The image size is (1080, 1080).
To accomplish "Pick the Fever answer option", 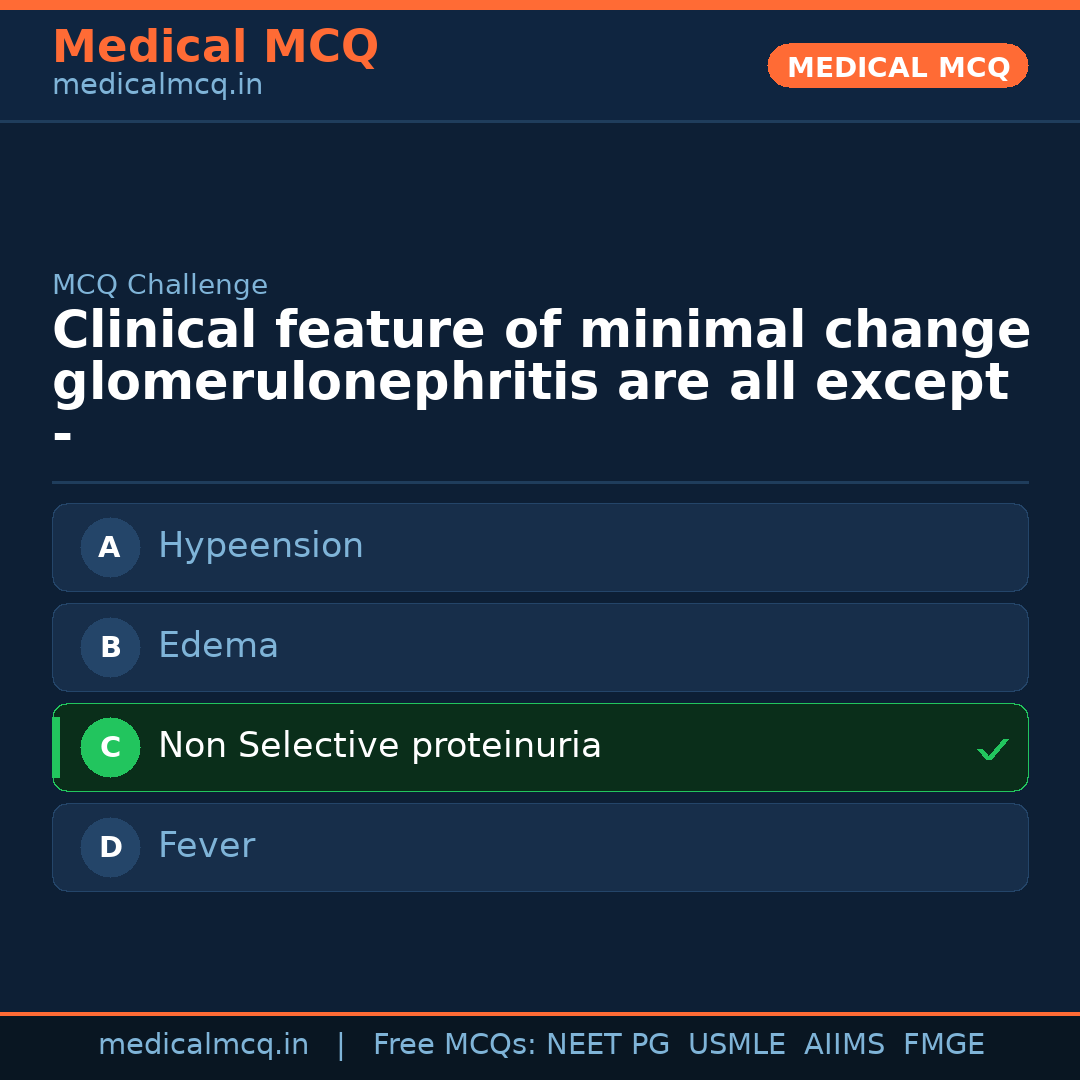I will click(206, 846).
